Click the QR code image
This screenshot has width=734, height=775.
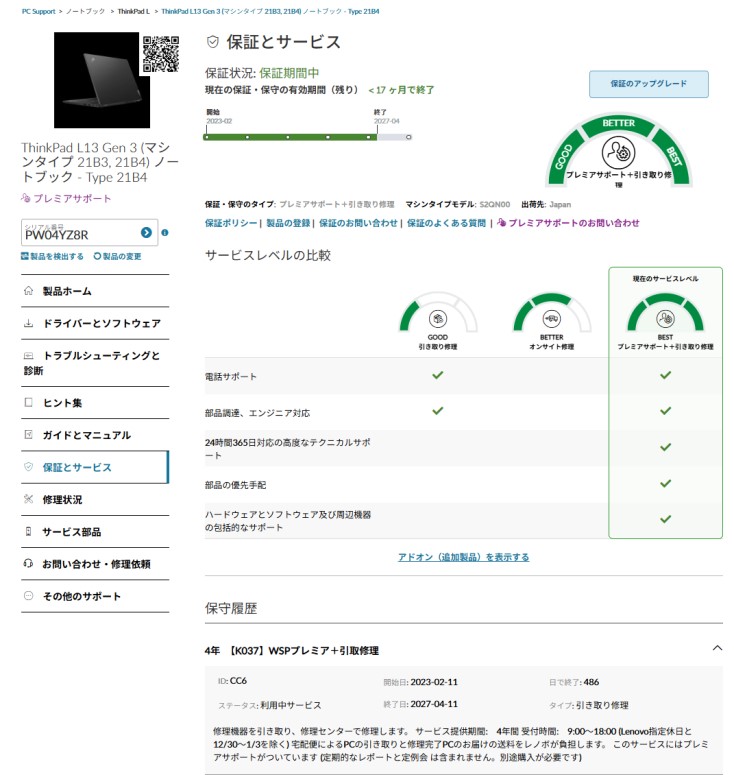161,53
